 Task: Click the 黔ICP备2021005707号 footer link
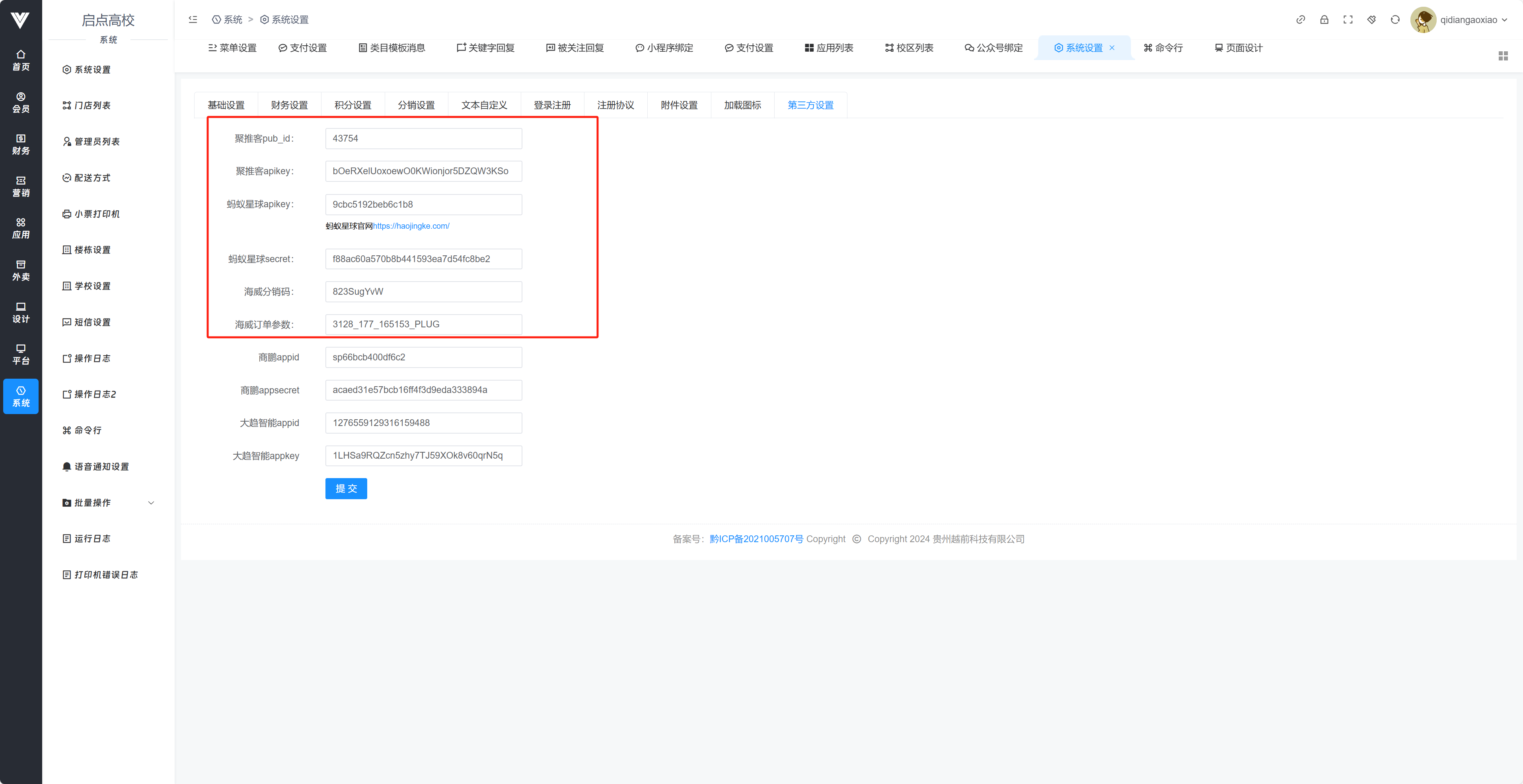tap(756, 539)
